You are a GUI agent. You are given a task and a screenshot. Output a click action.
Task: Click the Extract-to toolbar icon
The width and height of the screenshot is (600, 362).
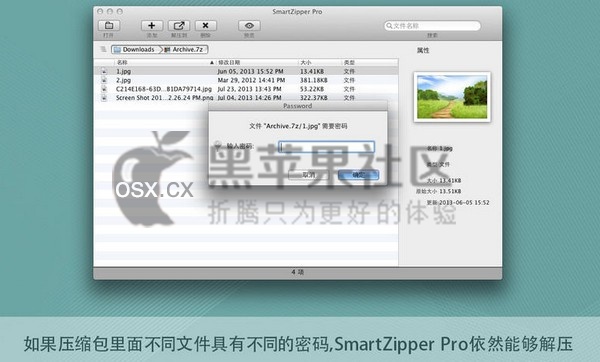coord(179,26)
